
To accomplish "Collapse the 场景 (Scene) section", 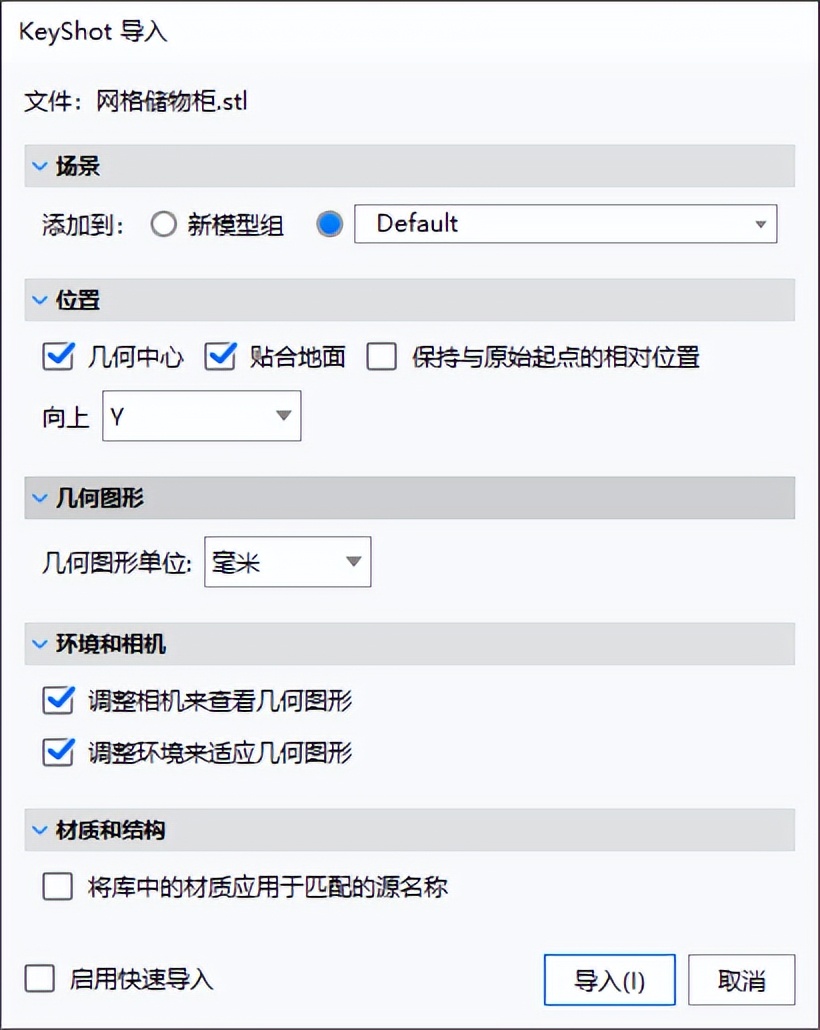I will (39, 166).
